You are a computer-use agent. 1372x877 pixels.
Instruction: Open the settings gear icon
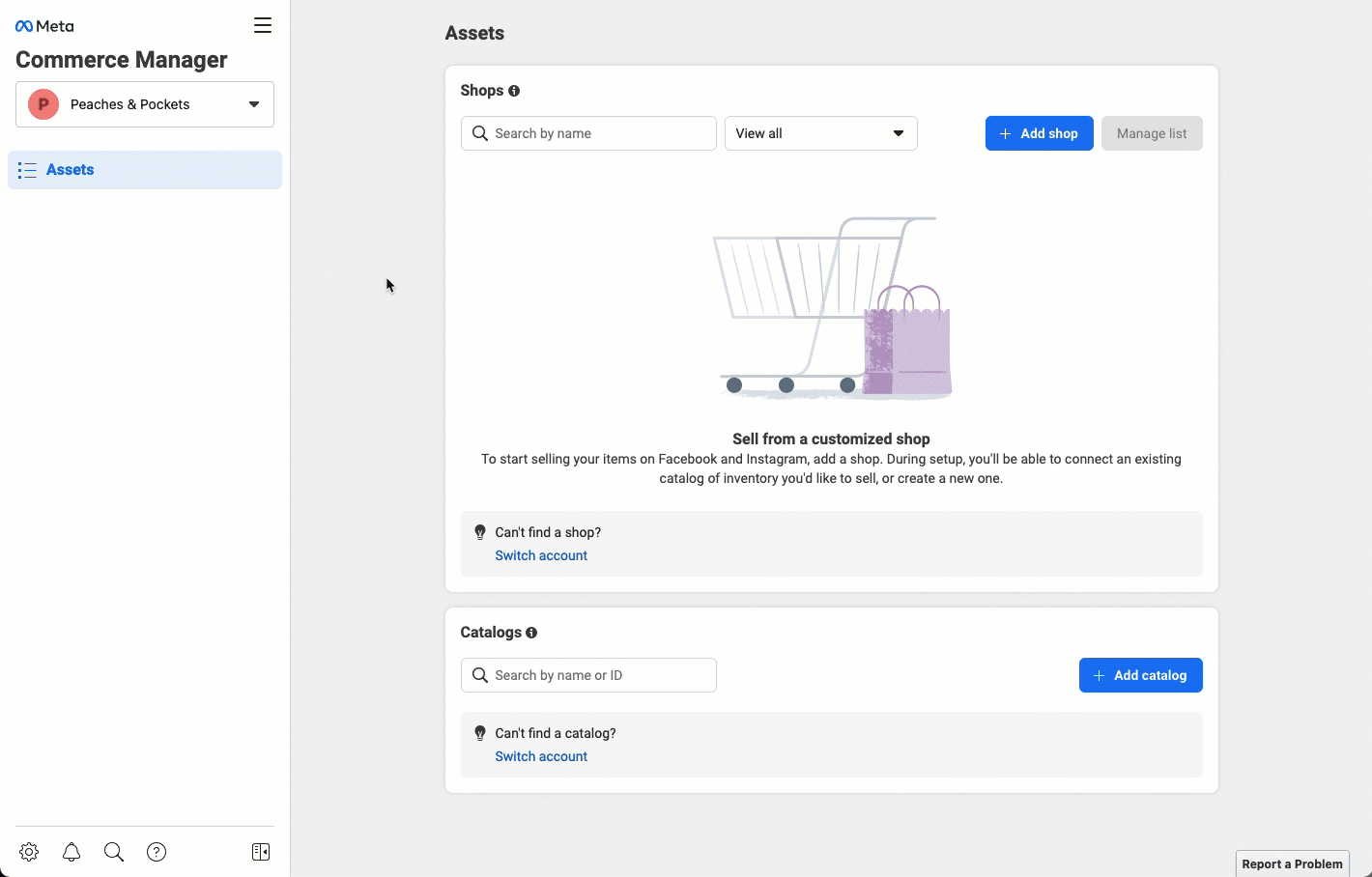click(29, 852)
